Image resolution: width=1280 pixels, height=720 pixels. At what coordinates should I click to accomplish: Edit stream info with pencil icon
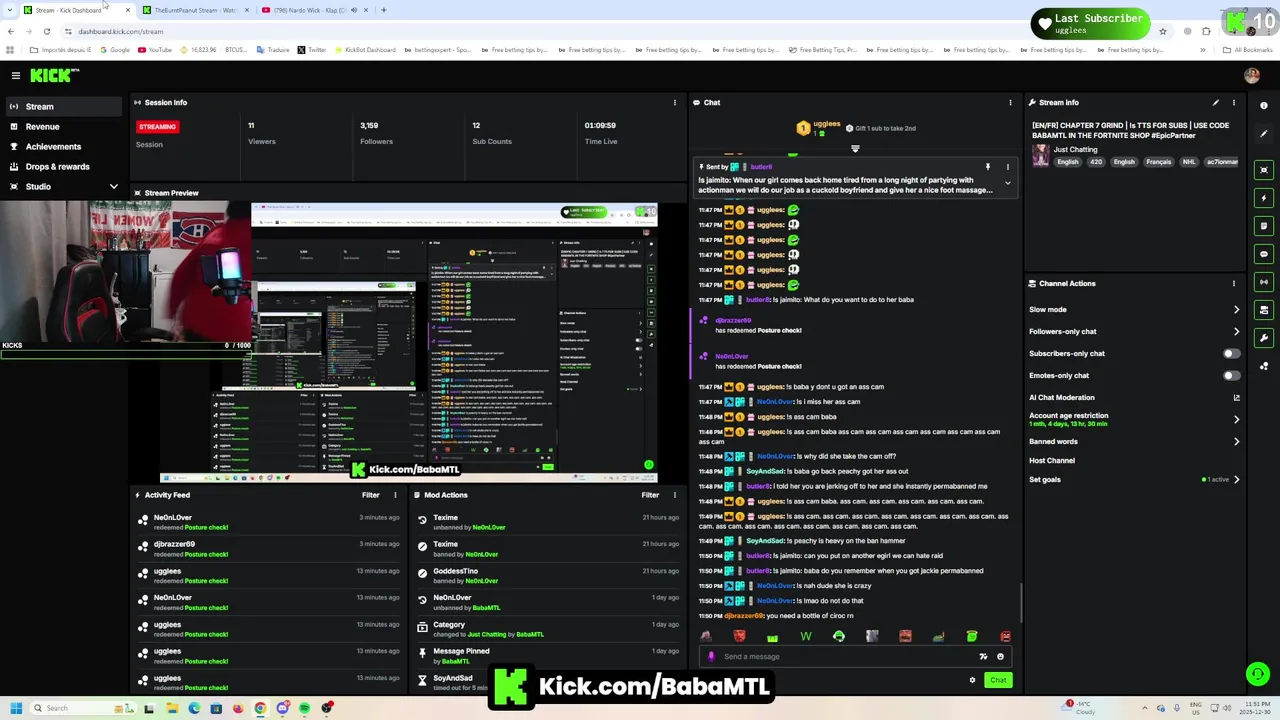1216,102
